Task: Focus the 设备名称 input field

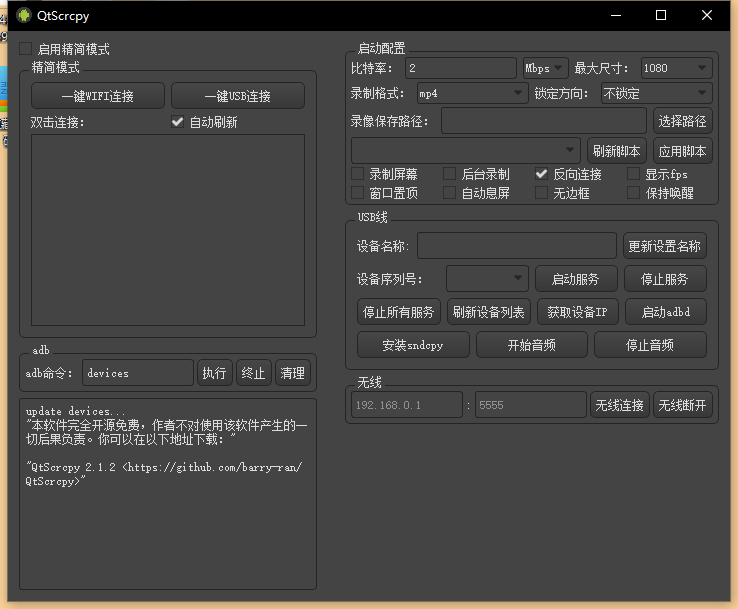Action: click(517, 246)
